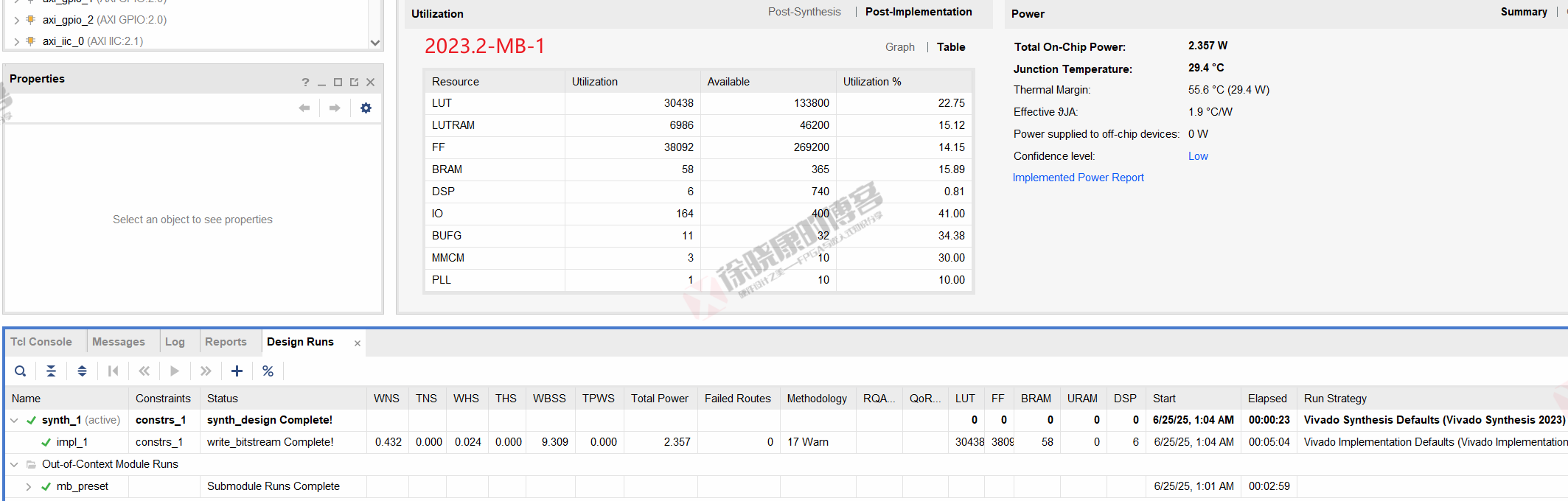This screenshot has height=501, width=1568.
Task: Select the MMCM resource row
Action: pyautogui.click(x=698, y=258)
